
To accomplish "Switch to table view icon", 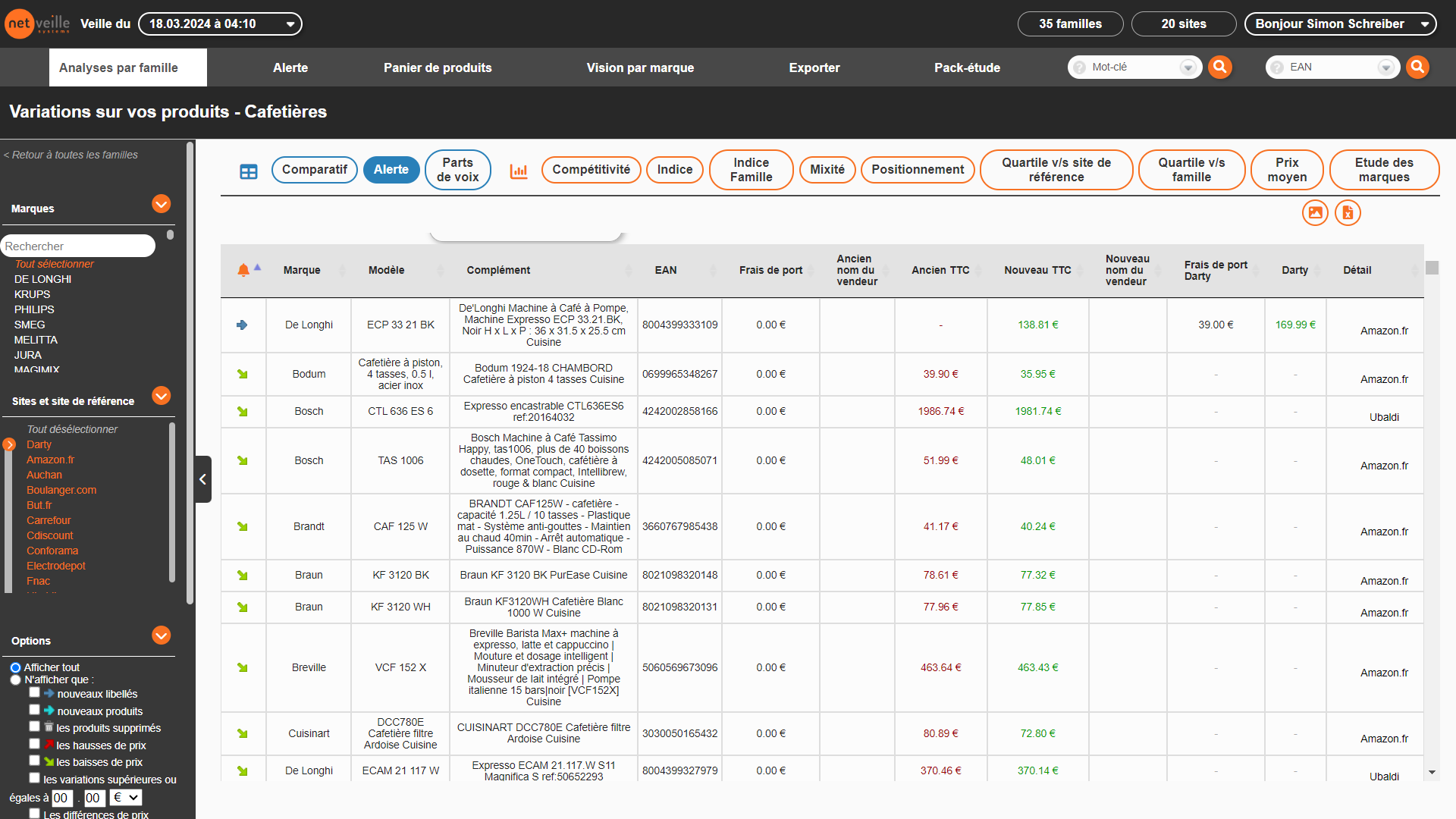I will (249, 172).
